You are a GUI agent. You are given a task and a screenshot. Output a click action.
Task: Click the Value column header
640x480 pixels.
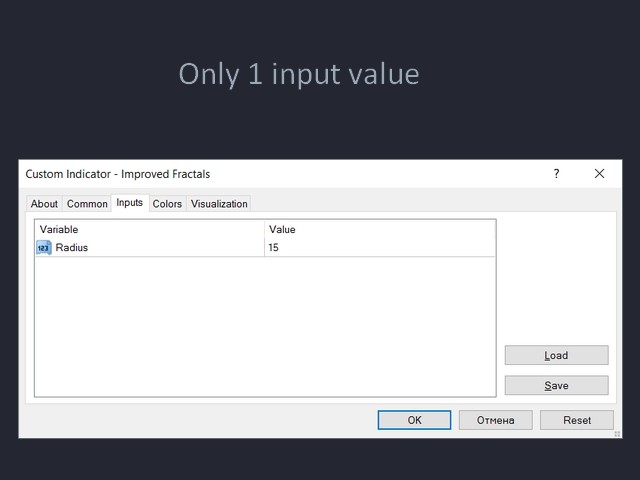point(380,229)
